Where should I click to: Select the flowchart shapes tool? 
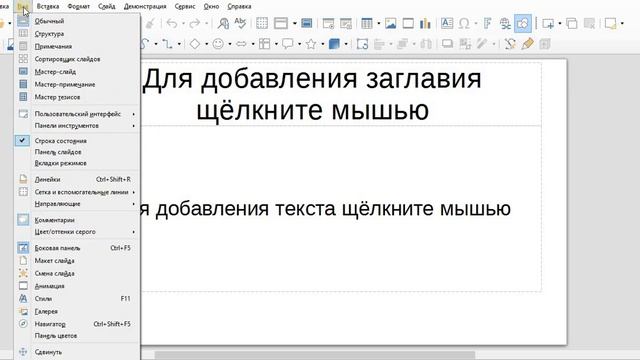tap(264, 44)
